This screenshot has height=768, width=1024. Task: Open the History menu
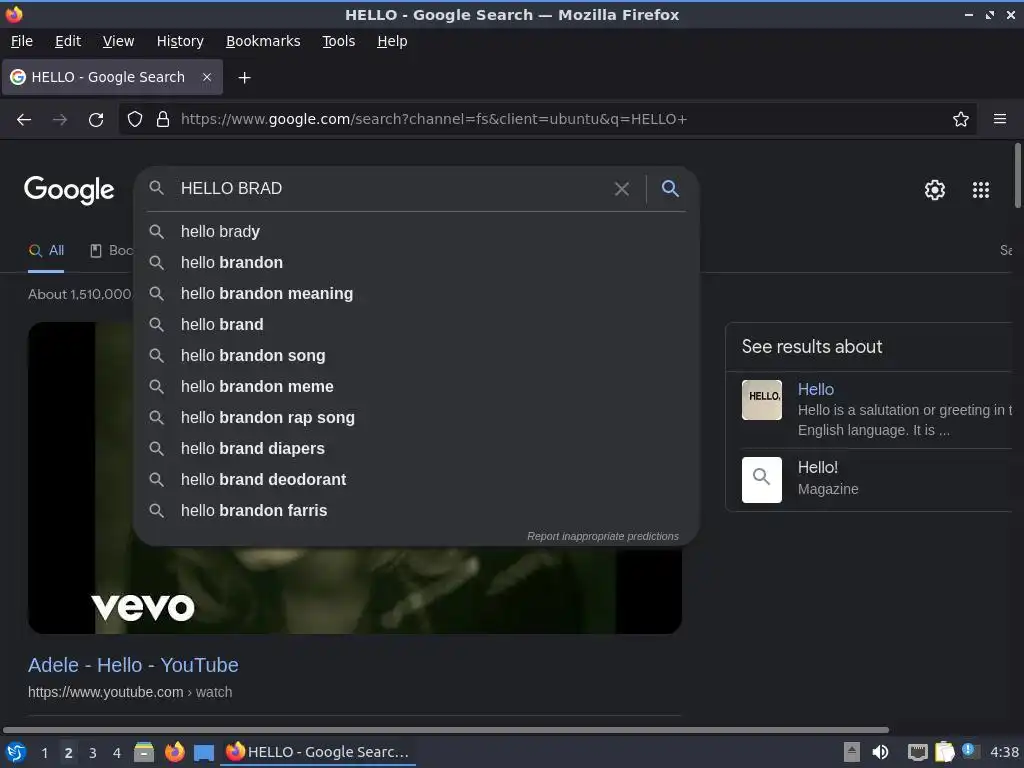click(180, 41)
